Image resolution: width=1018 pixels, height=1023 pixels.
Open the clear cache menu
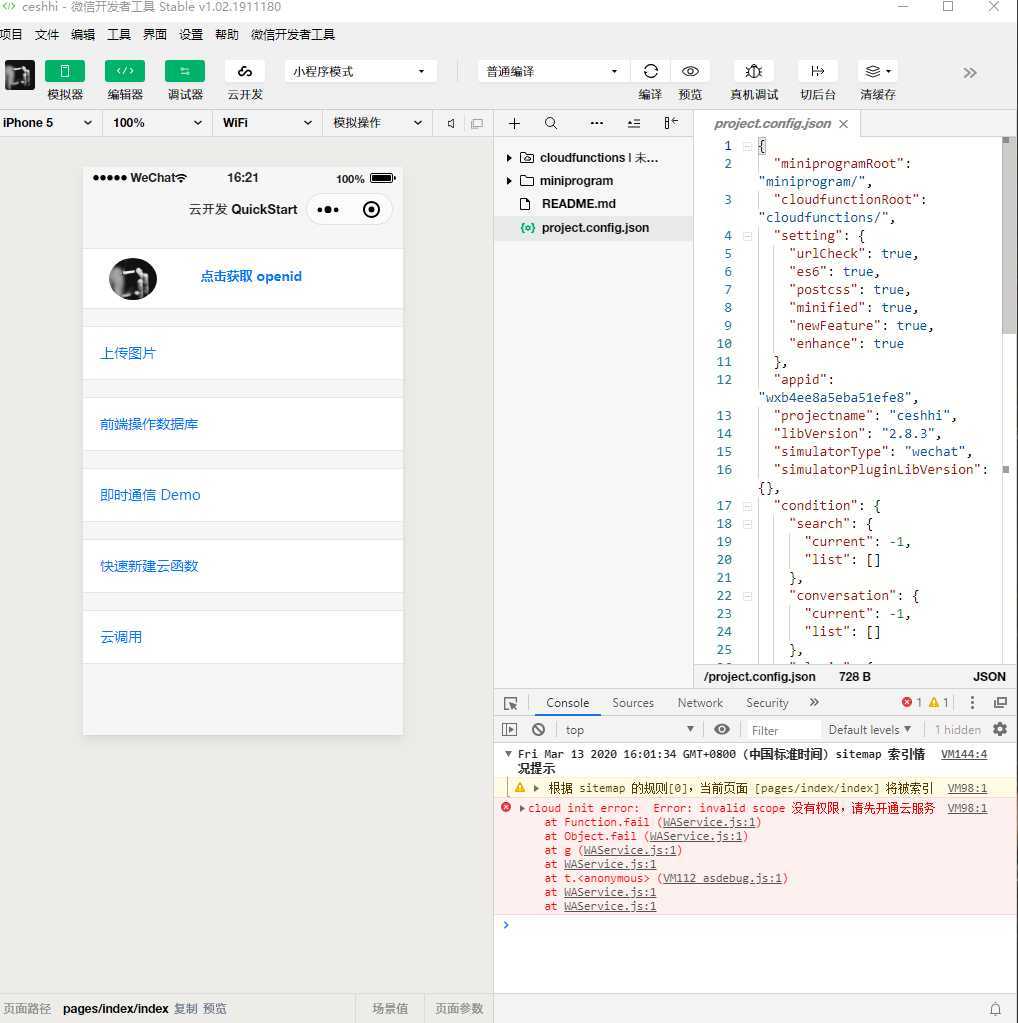pos(878,71)
